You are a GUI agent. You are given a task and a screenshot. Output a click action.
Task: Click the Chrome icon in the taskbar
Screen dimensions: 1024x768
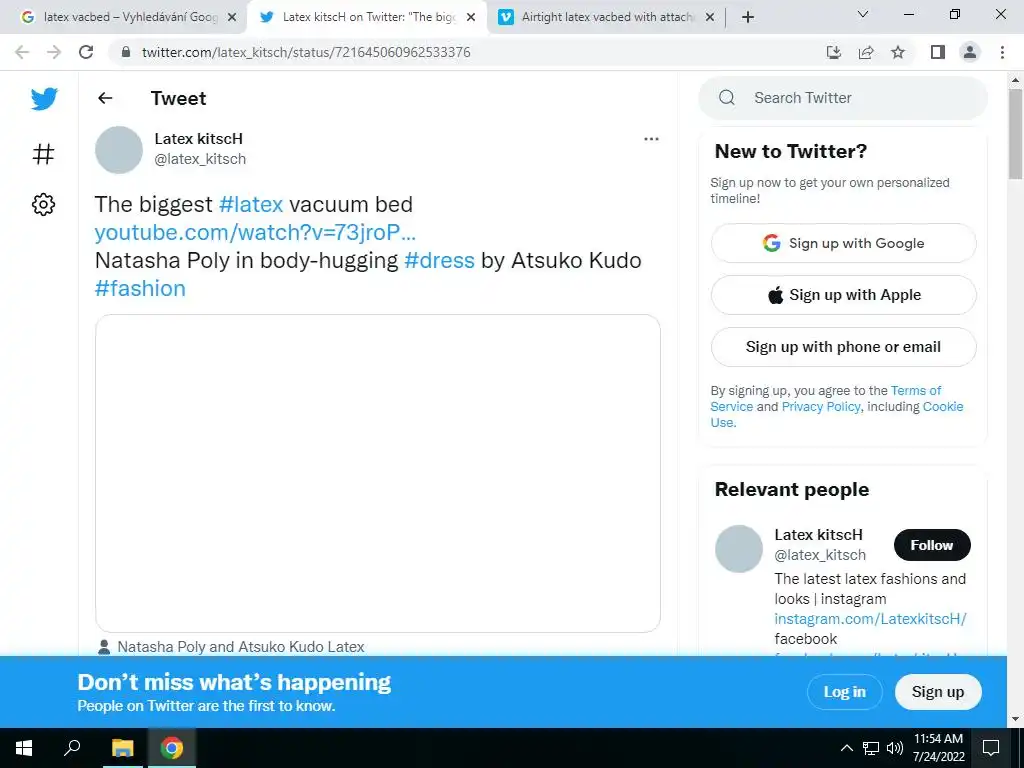[172, 748]
